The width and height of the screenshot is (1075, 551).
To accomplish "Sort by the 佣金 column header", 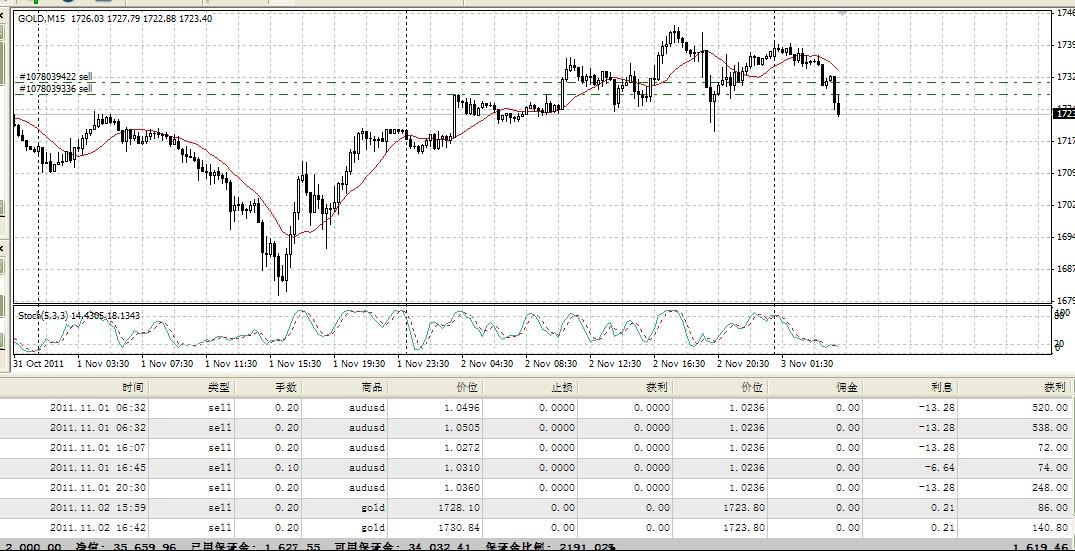I will pos(847,387).
